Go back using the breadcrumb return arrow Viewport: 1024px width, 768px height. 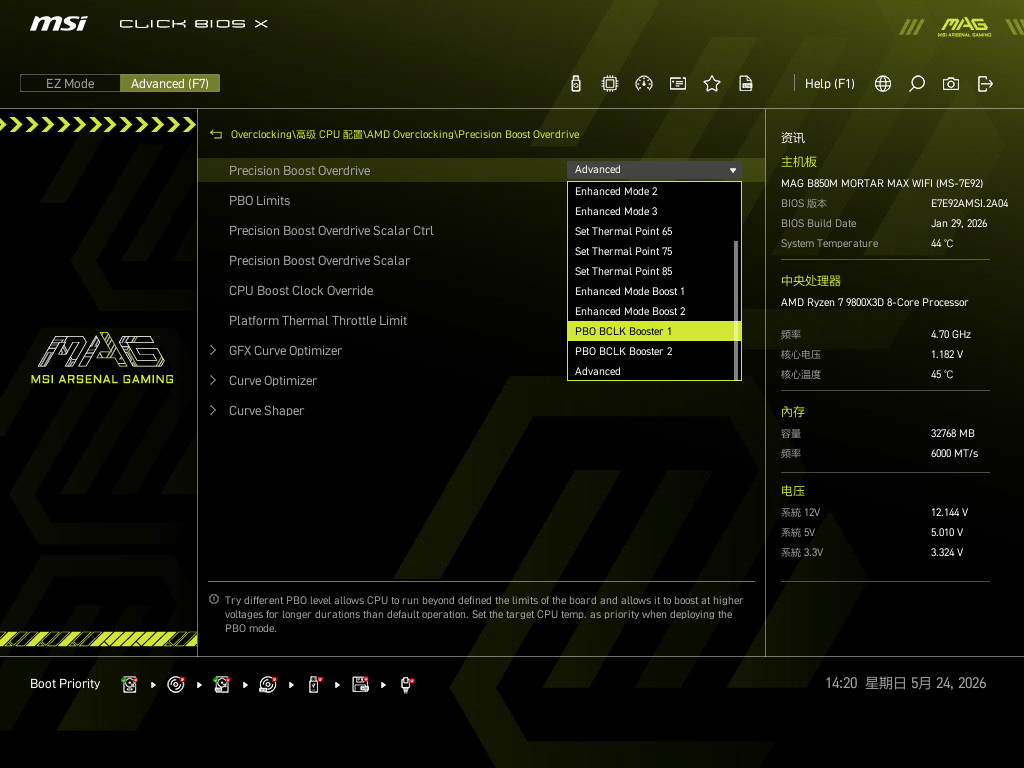click(x=216, y=135)
